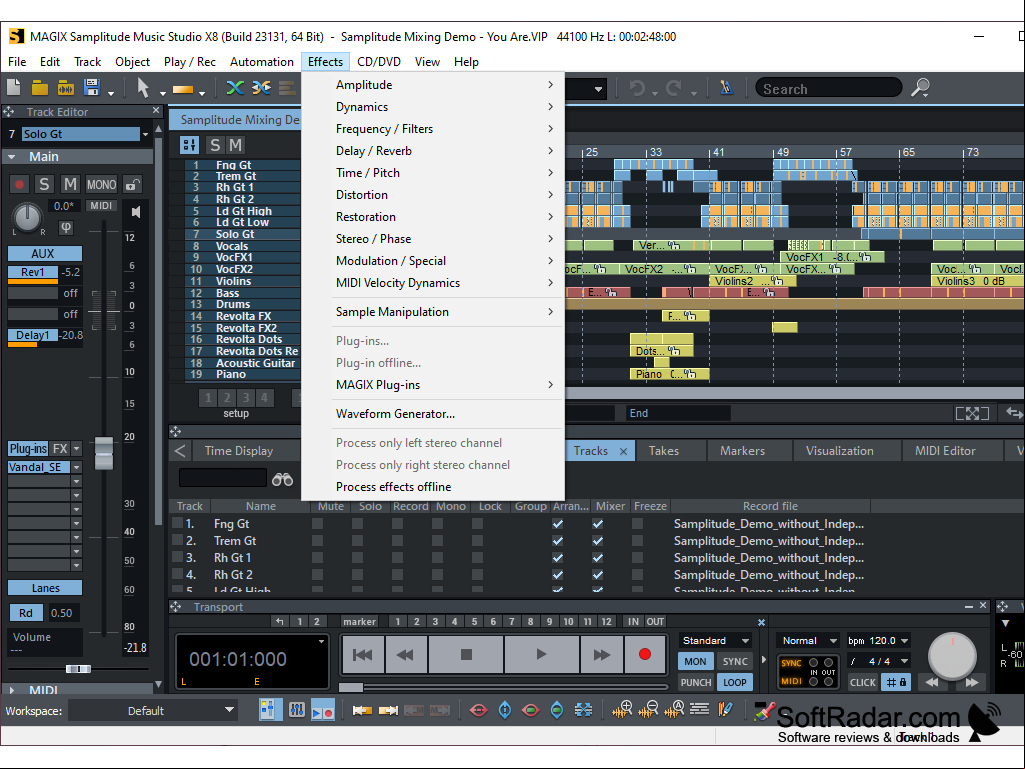Open the Vandal_SE plug-in slot dropdown
Image resolution: width=1025 pixels, height=769 pixels.
click(76, 467)
